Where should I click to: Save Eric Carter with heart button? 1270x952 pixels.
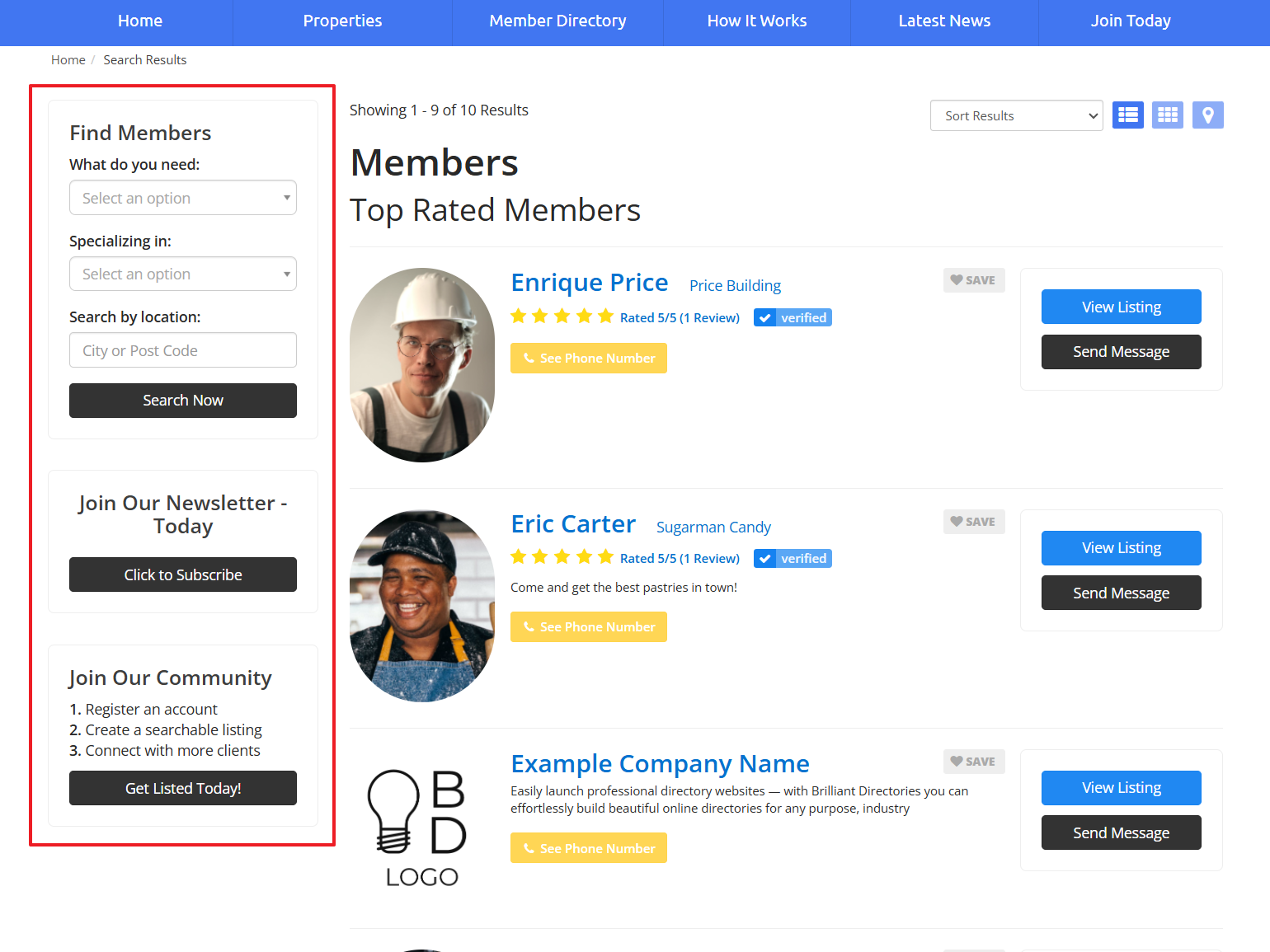coord(974,522)
